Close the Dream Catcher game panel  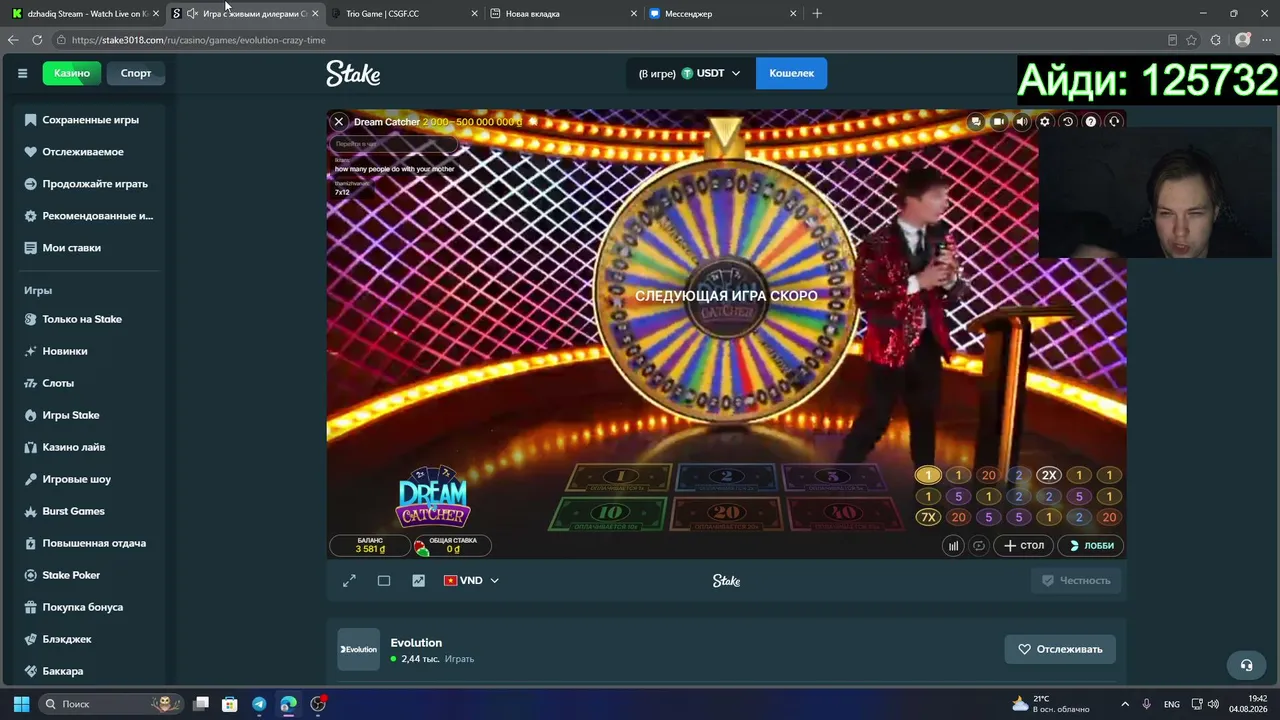[x=339, y=121]
